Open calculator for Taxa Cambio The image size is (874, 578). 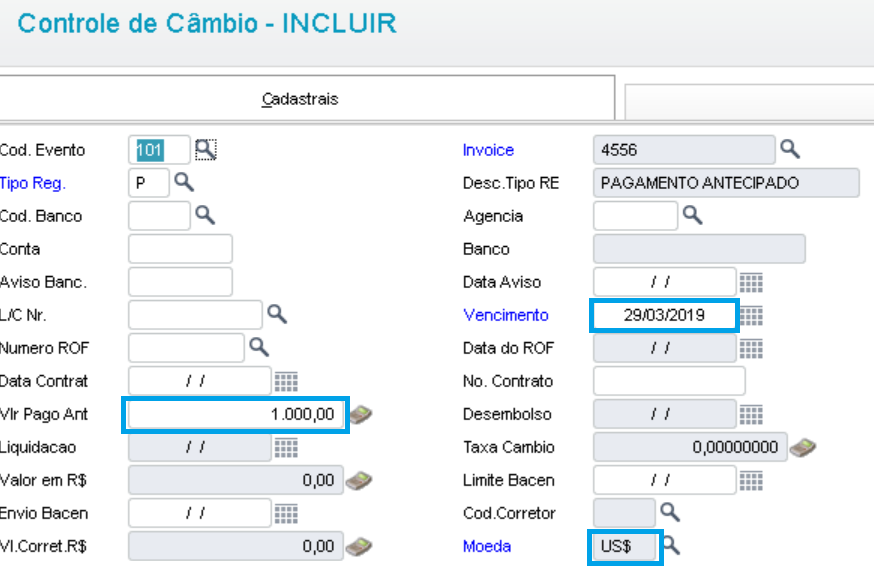tap(803, 448)
